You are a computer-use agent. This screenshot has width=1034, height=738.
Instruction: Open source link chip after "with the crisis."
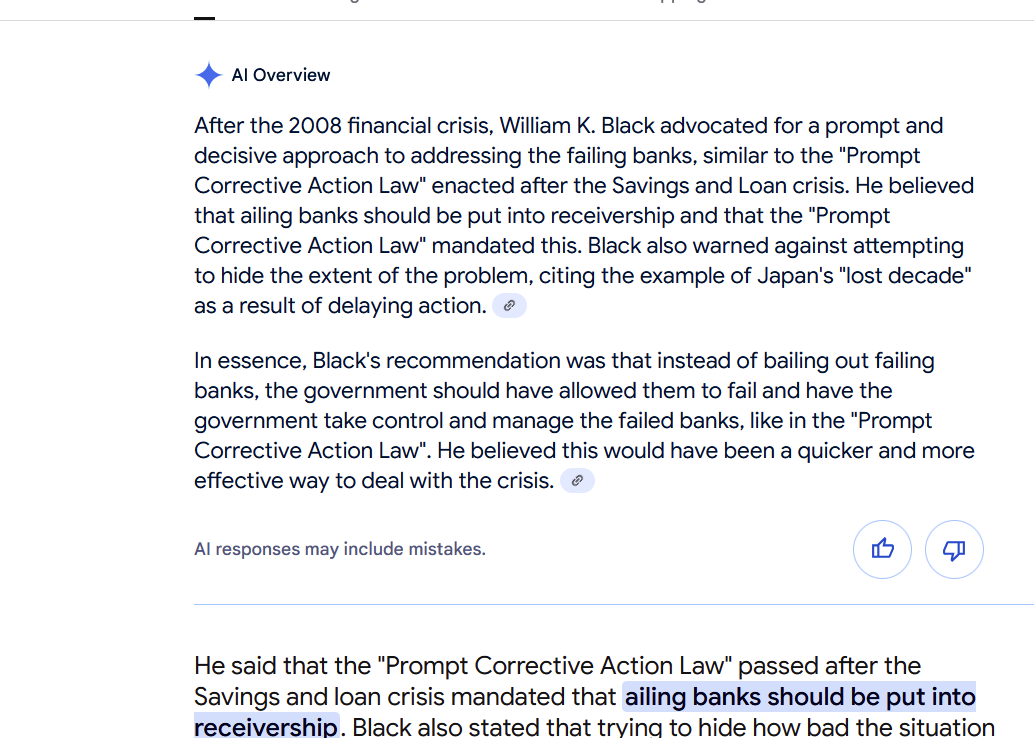(x=577, y=481)
